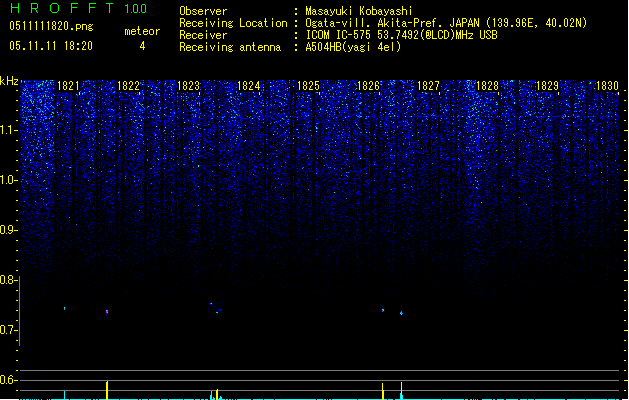Click the meteor echo before 1827
Screen dimensions: 629x400
[x=401, y=313]
